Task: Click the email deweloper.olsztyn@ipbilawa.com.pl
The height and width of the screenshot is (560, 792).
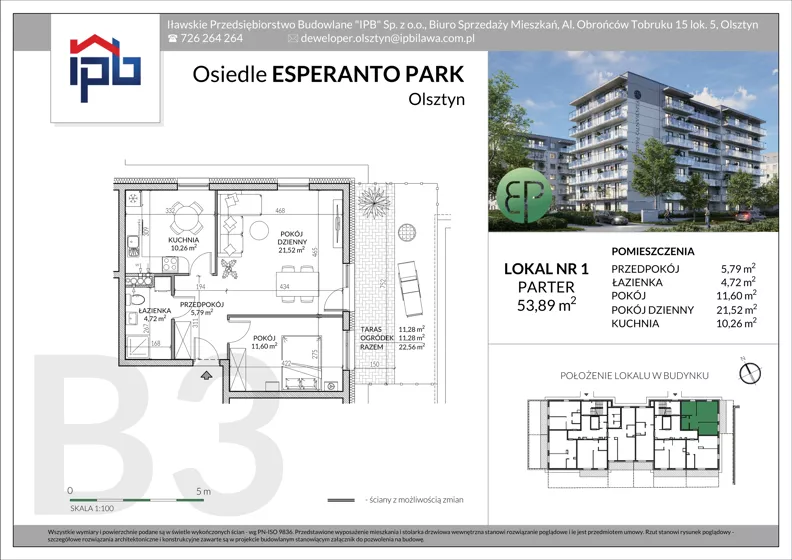Action: point(387,38)
